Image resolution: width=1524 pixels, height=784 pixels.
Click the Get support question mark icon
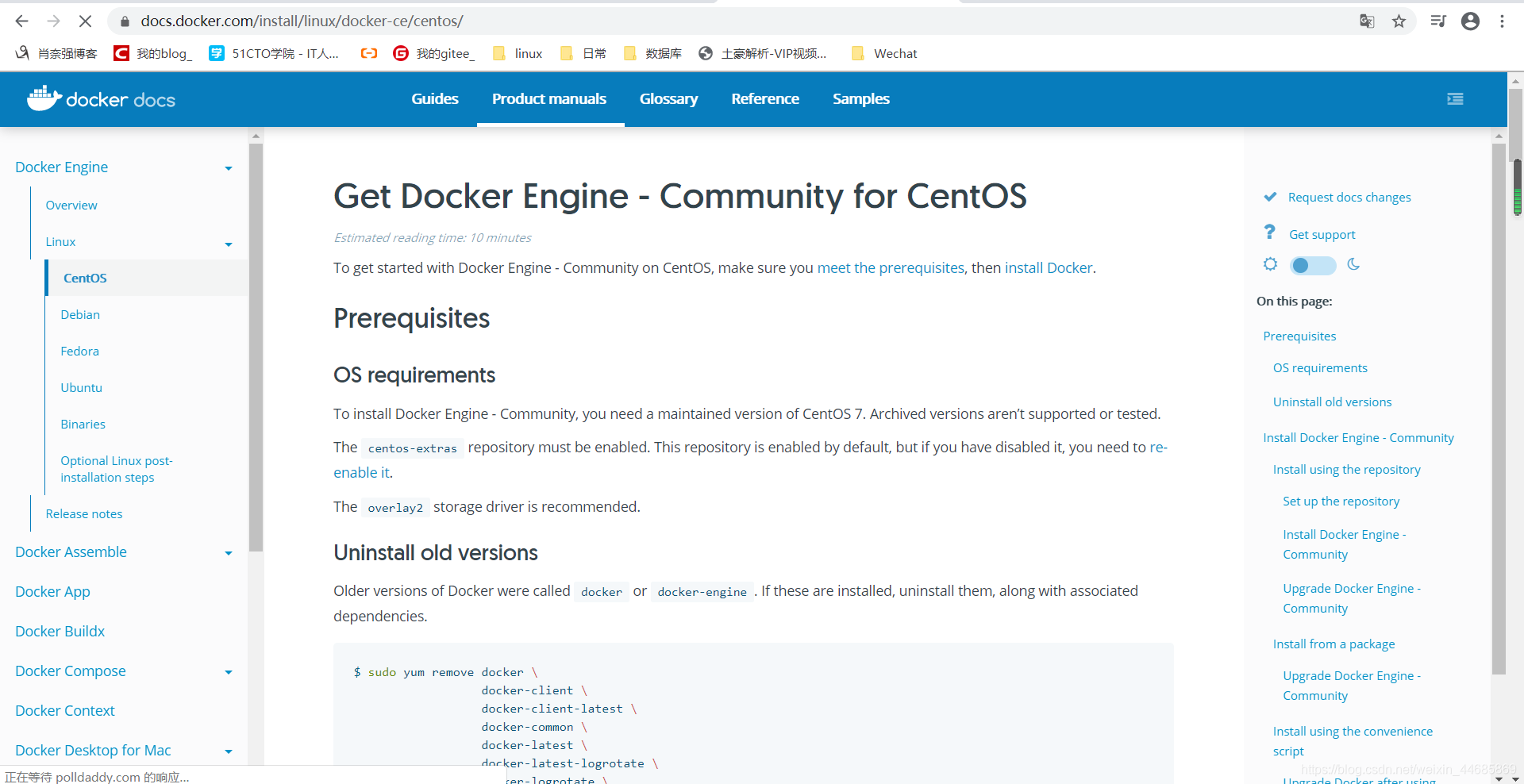(1270, 232)
